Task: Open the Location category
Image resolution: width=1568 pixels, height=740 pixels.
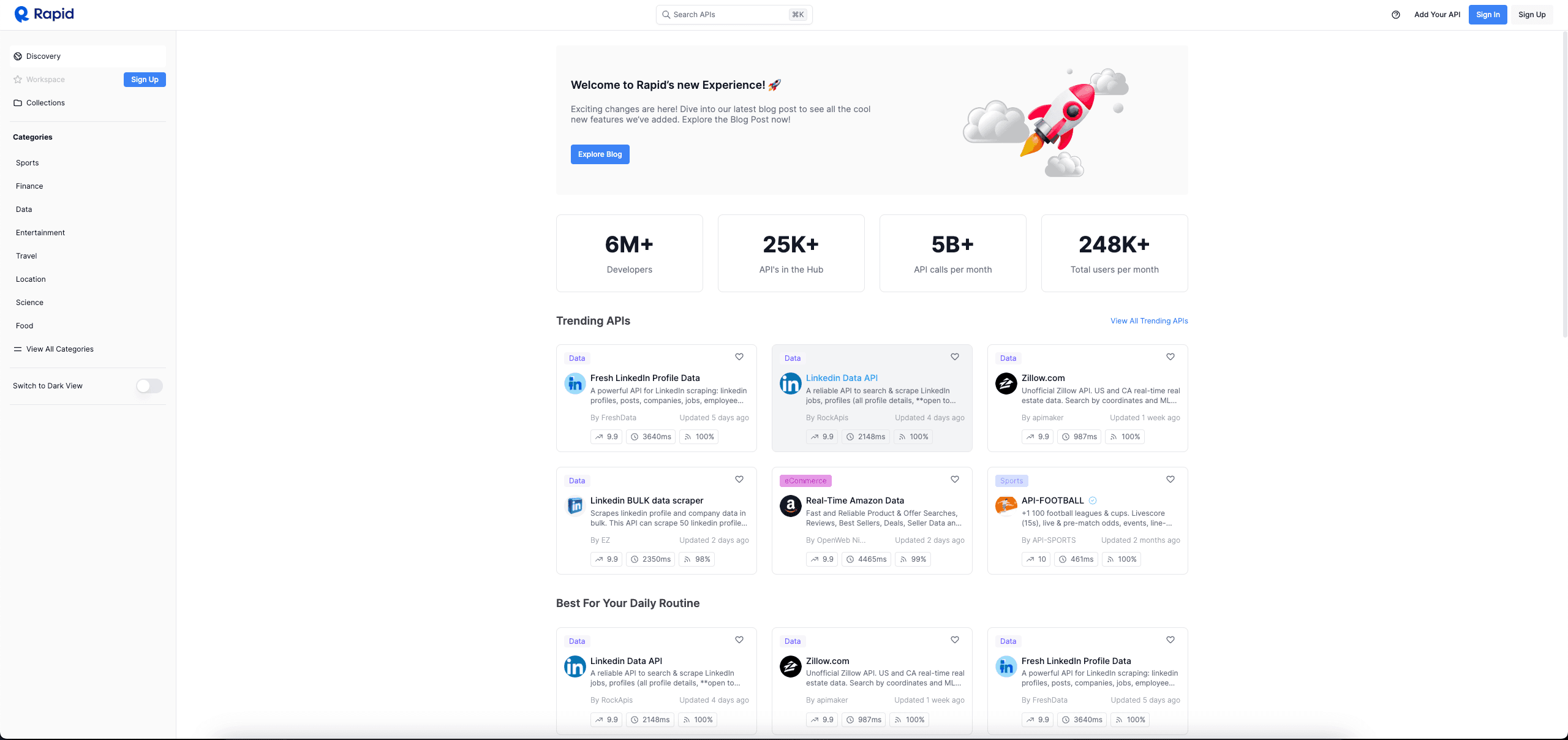Action: pyautogui.click(x=31, y=279)
